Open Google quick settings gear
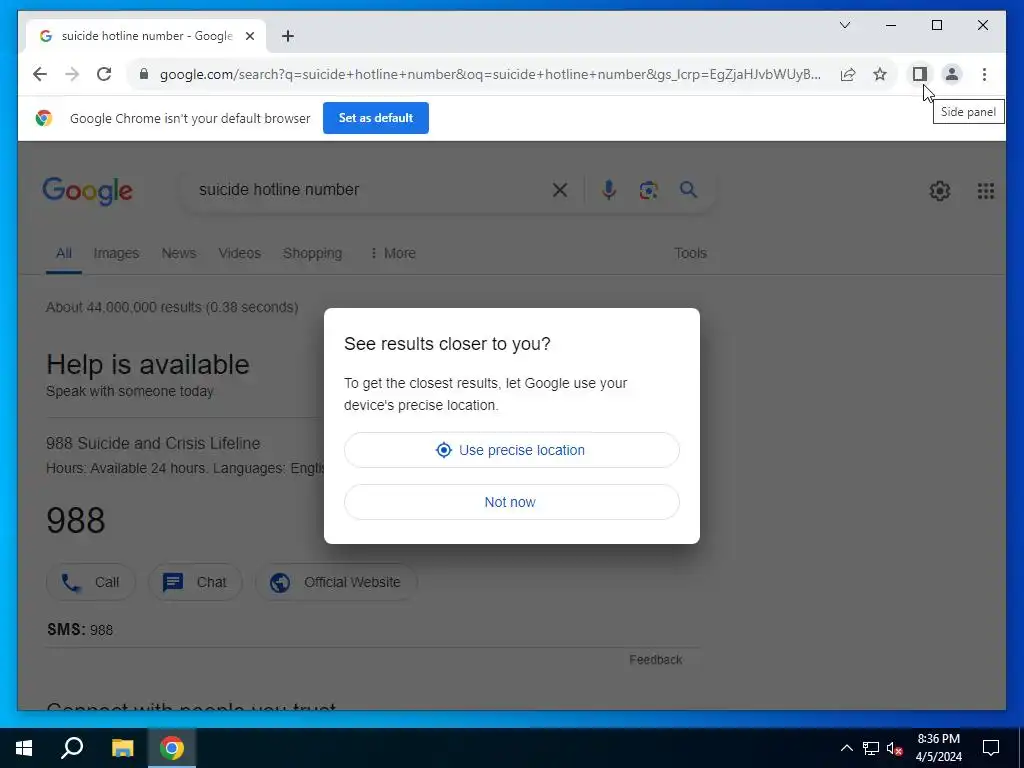The image size is (1024, 768). click(x=939, y=191)
